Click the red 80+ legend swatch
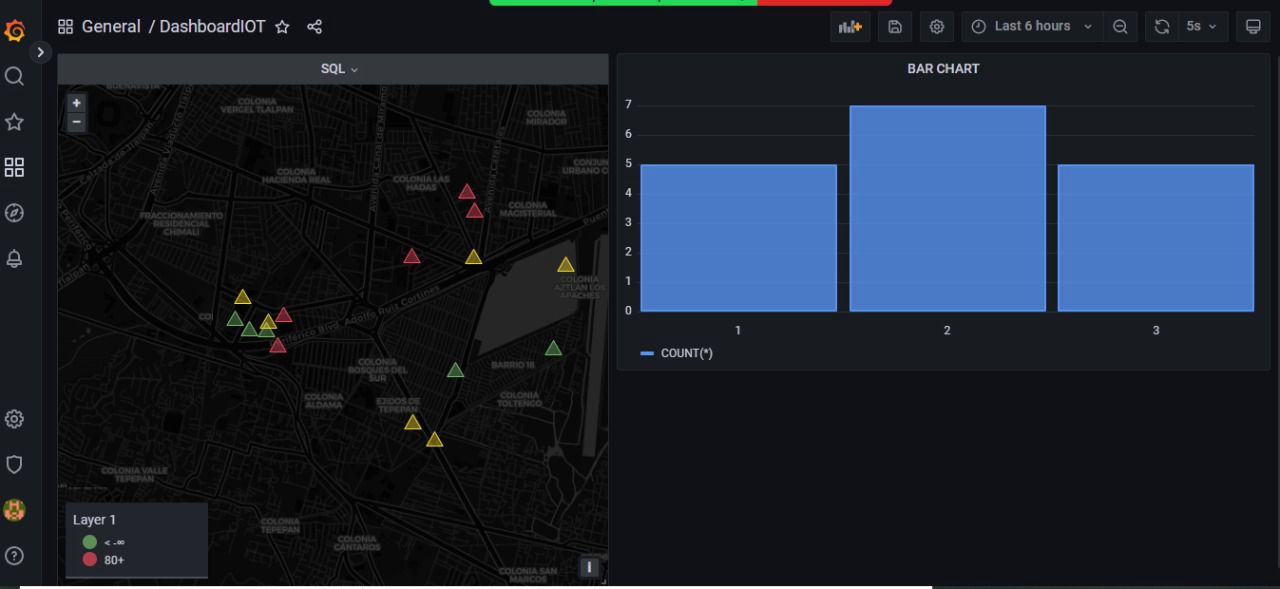This screenshot has height=589, width=1280. [x=90, y=560]
